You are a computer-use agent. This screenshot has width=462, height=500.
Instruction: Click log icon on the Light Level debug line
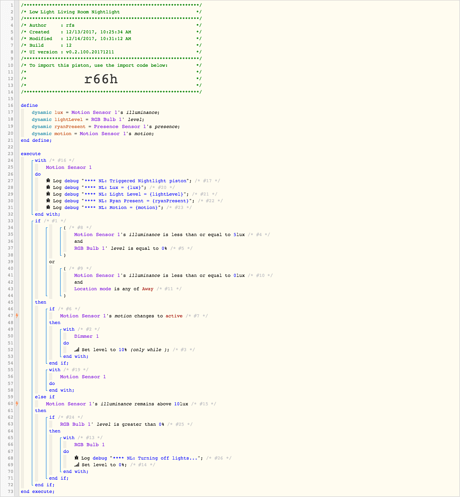48,195
